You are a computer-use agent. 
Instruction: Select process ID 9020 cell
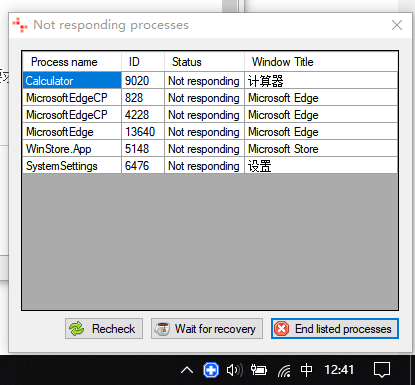pos(143,81)
